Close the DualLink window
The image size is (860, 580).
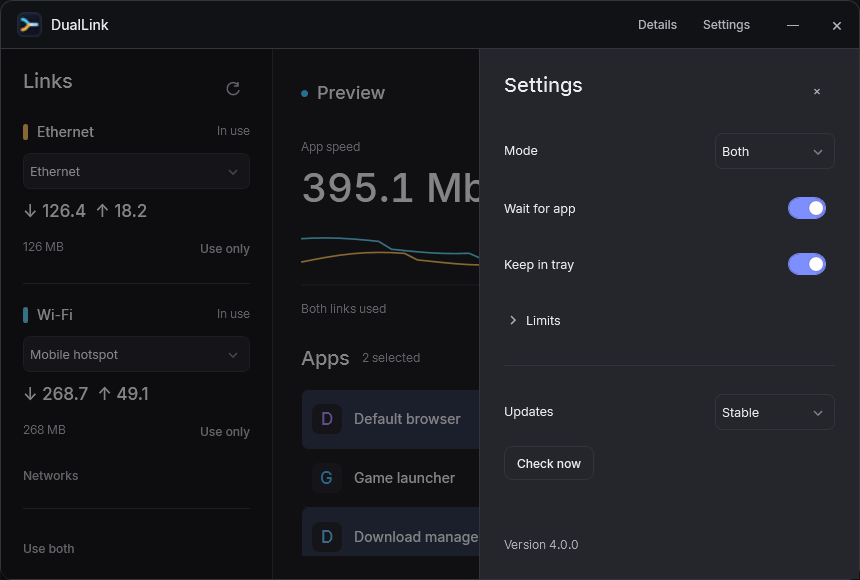836,25
